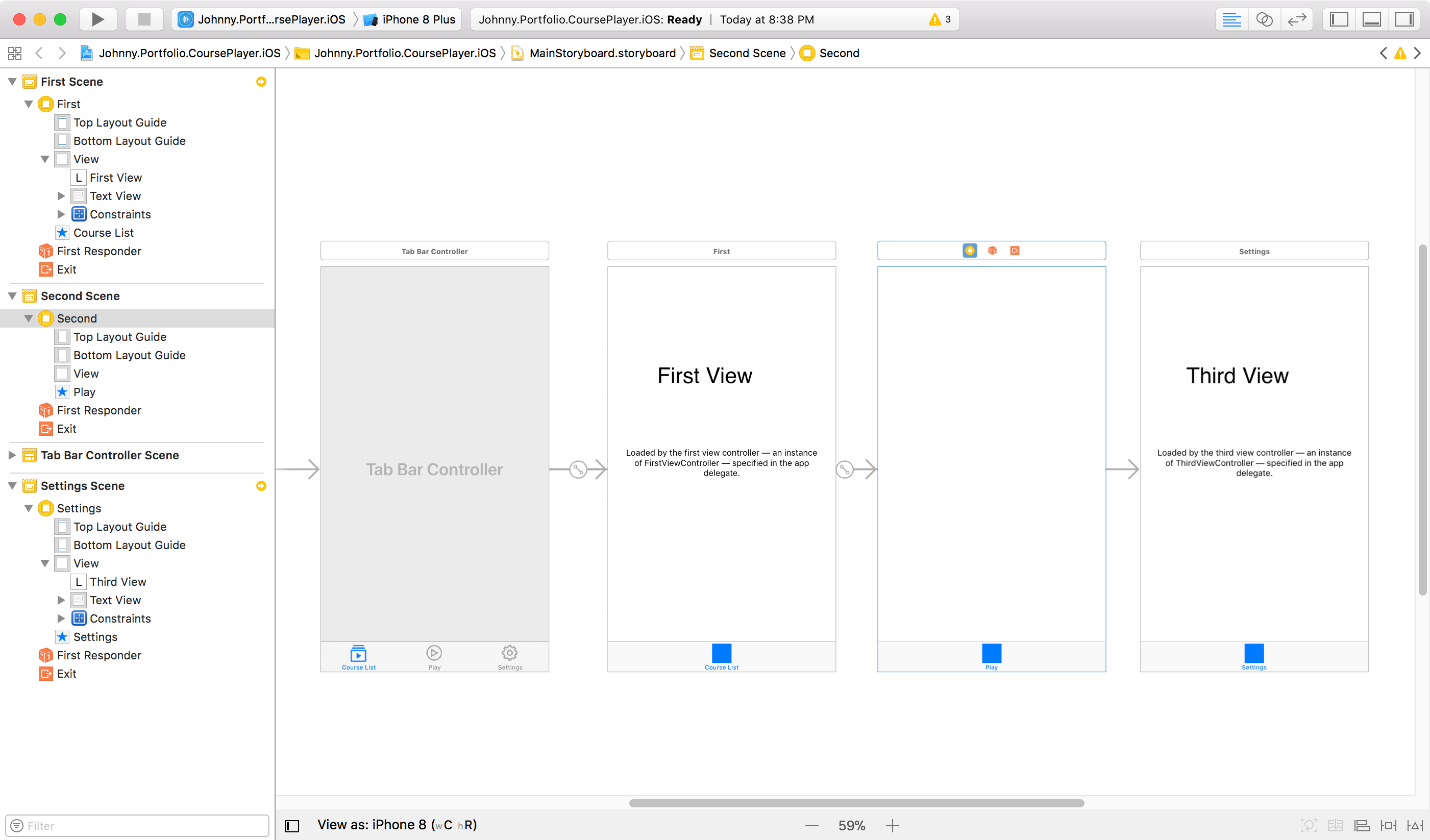Select the relationship segue to Second scene
This screenshot has height=840, width=1430.
(845, 470)
